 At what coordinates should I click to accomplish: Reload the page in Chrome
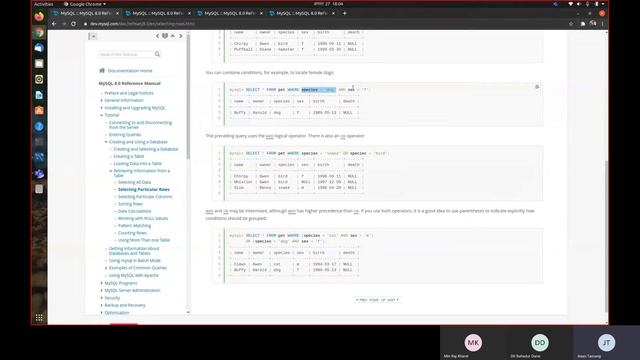(73, 24)
